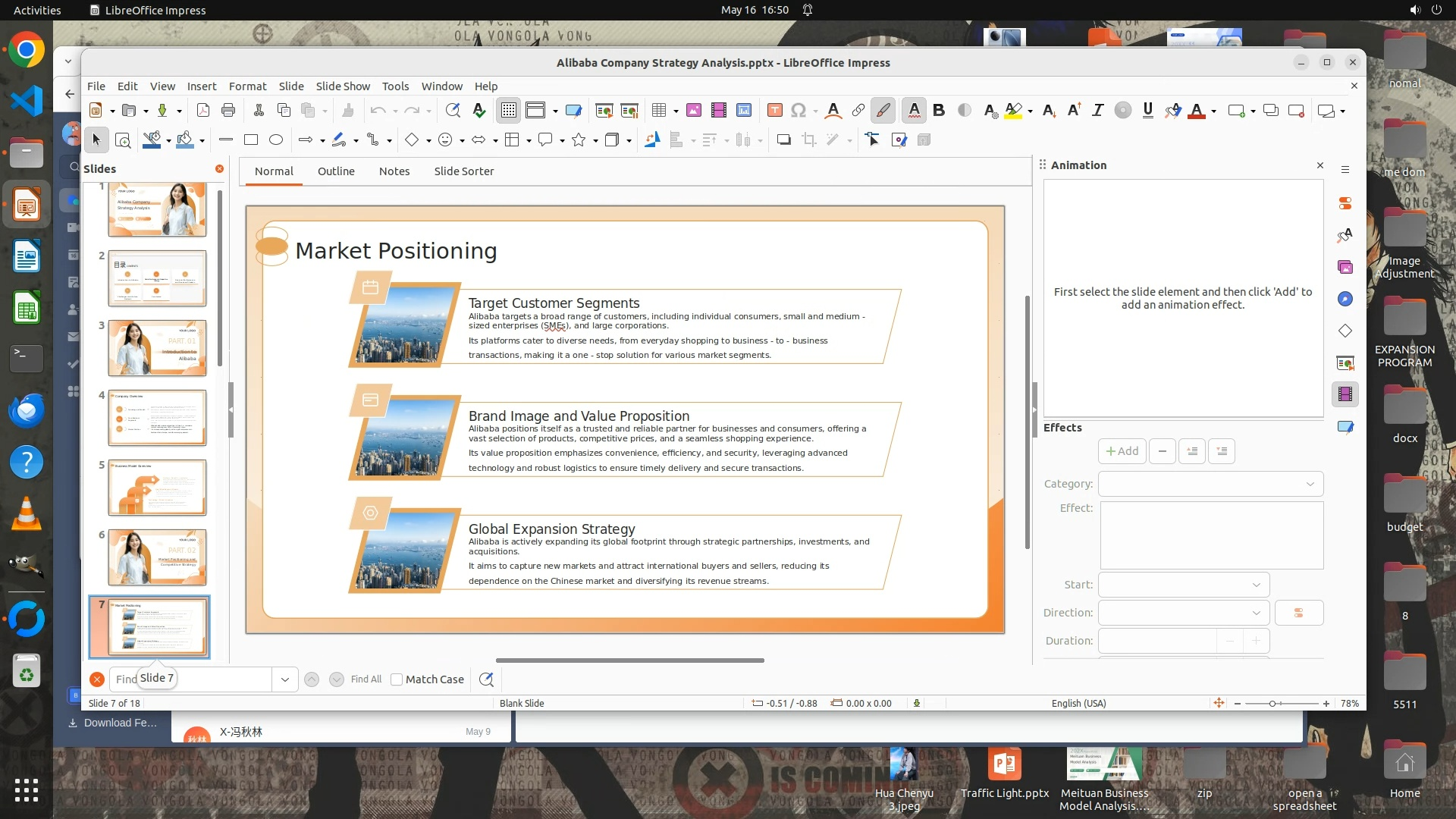Click the Print icon in toolbar

tap(228, 111)
